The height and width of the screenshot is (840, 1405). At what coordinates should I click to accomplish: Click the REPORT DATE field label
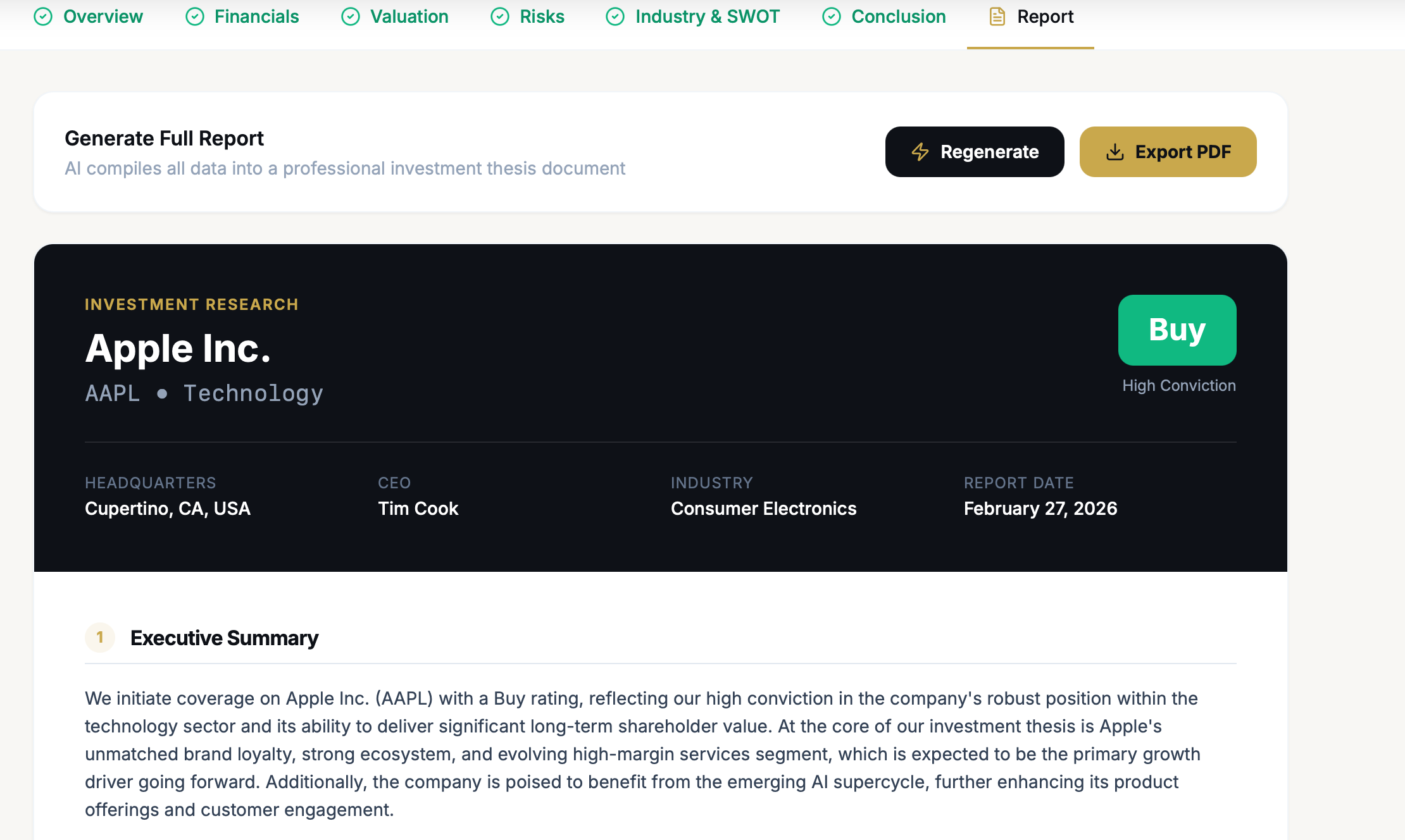coord(1019,483)
